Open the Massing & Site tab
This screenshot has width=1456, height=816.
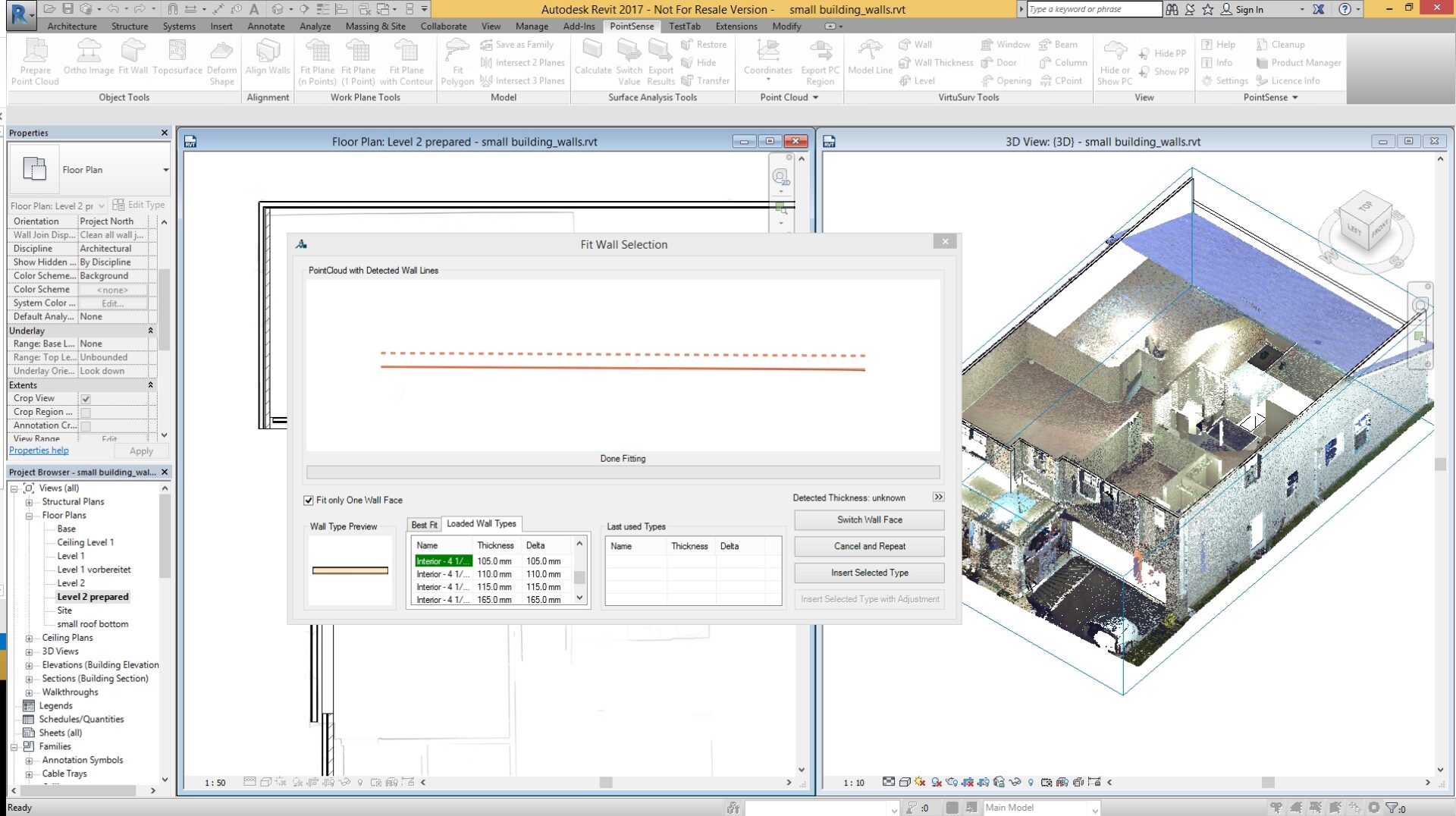[375, 27]
